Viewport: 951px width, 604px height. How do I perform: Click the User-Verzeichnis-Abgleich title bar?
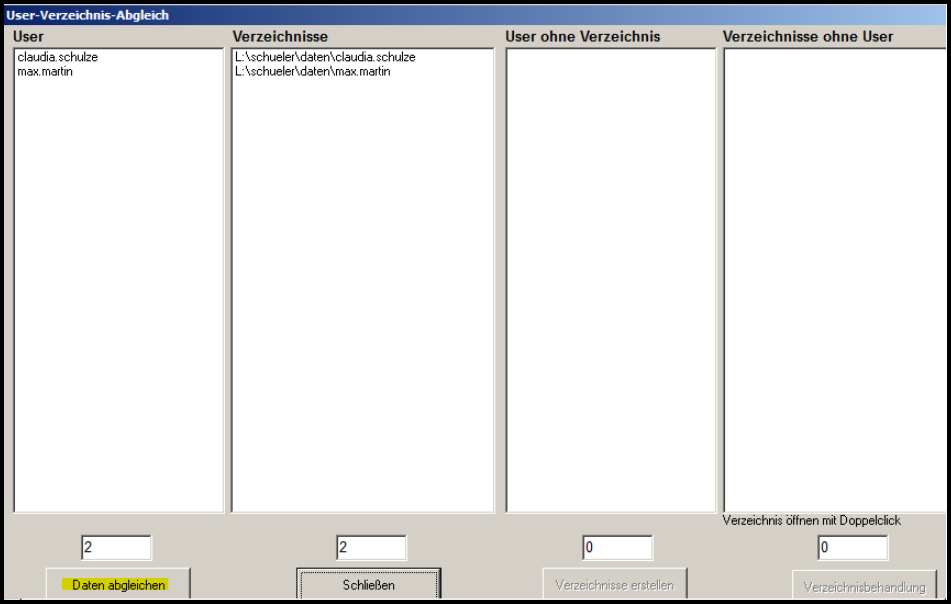pos(400,15)
